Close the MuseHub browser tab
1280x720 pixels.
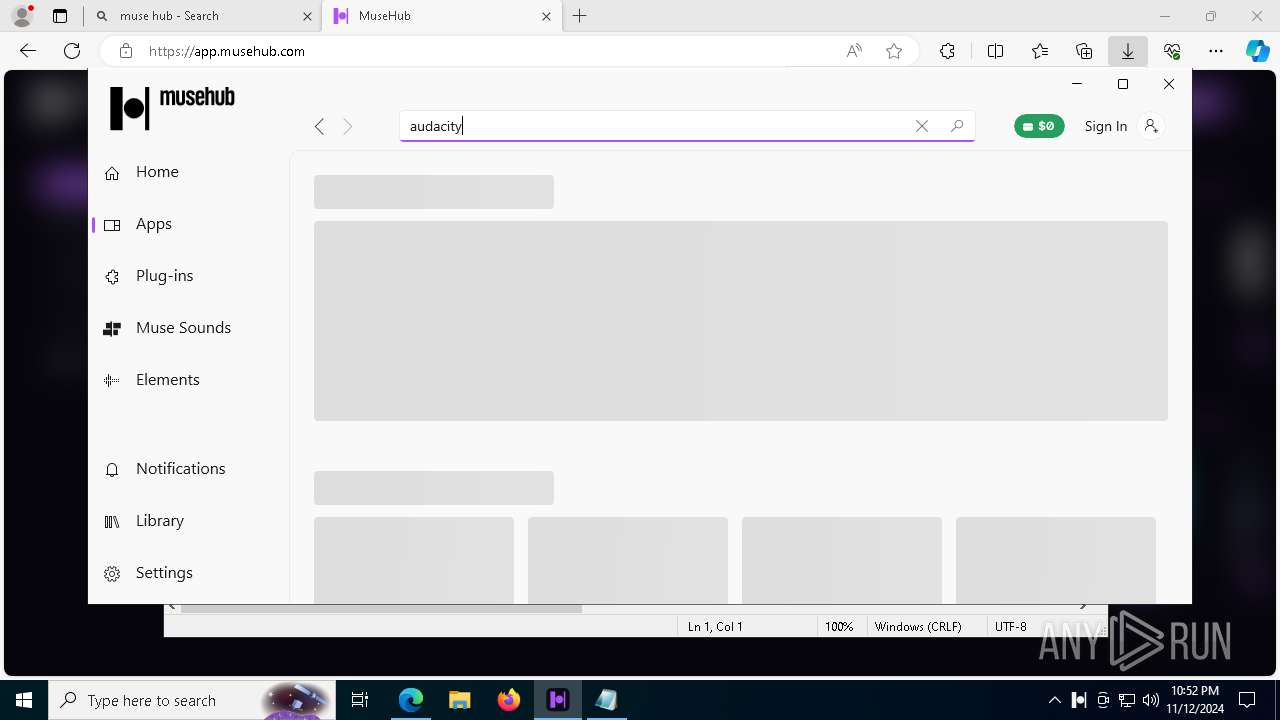point(546,16)
